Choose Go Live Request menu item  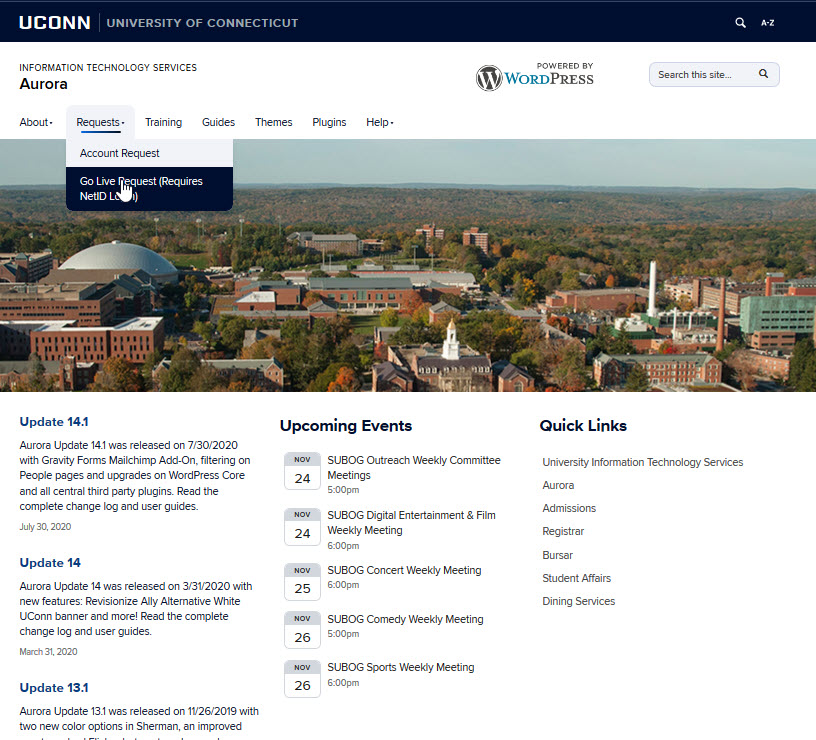(x=141, y=189)
